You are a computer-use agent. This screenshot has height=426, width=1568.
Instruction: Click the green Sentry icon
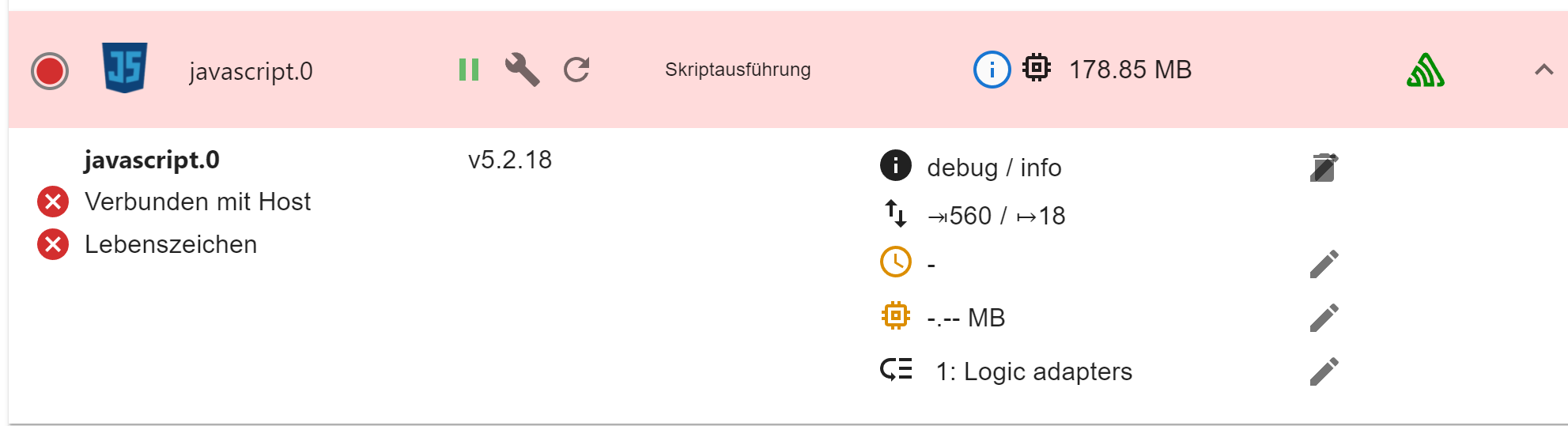[1425, 70]
